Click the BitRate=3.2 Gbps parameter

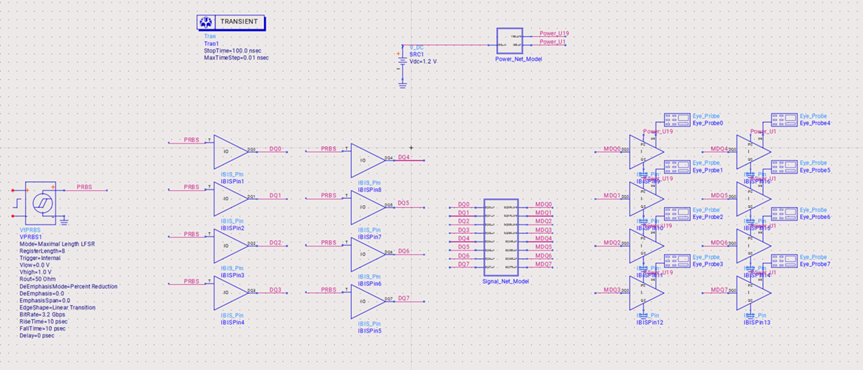[42, 314]
